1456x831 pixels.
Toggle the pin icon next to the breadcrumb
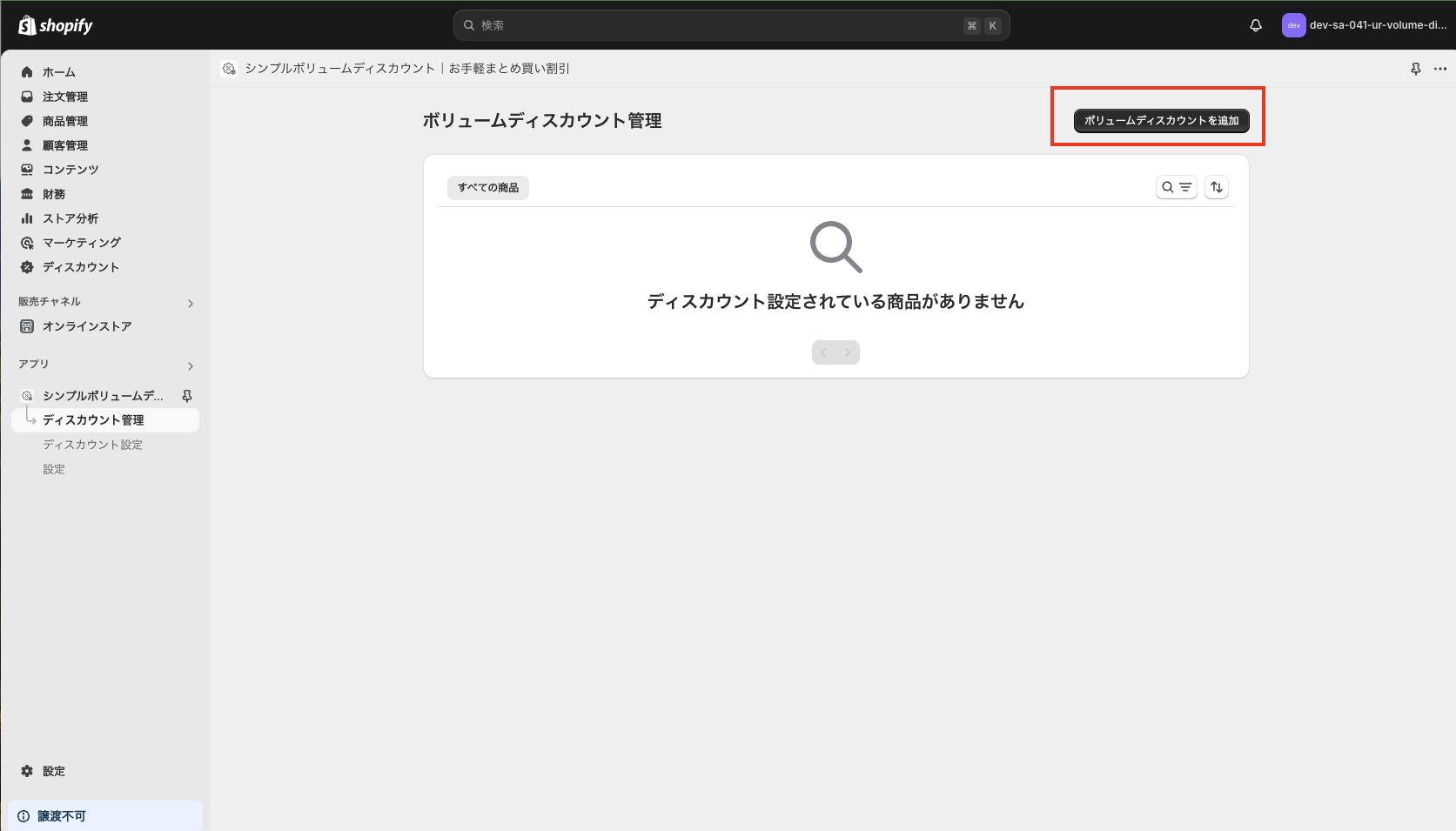click(1415, 68)
